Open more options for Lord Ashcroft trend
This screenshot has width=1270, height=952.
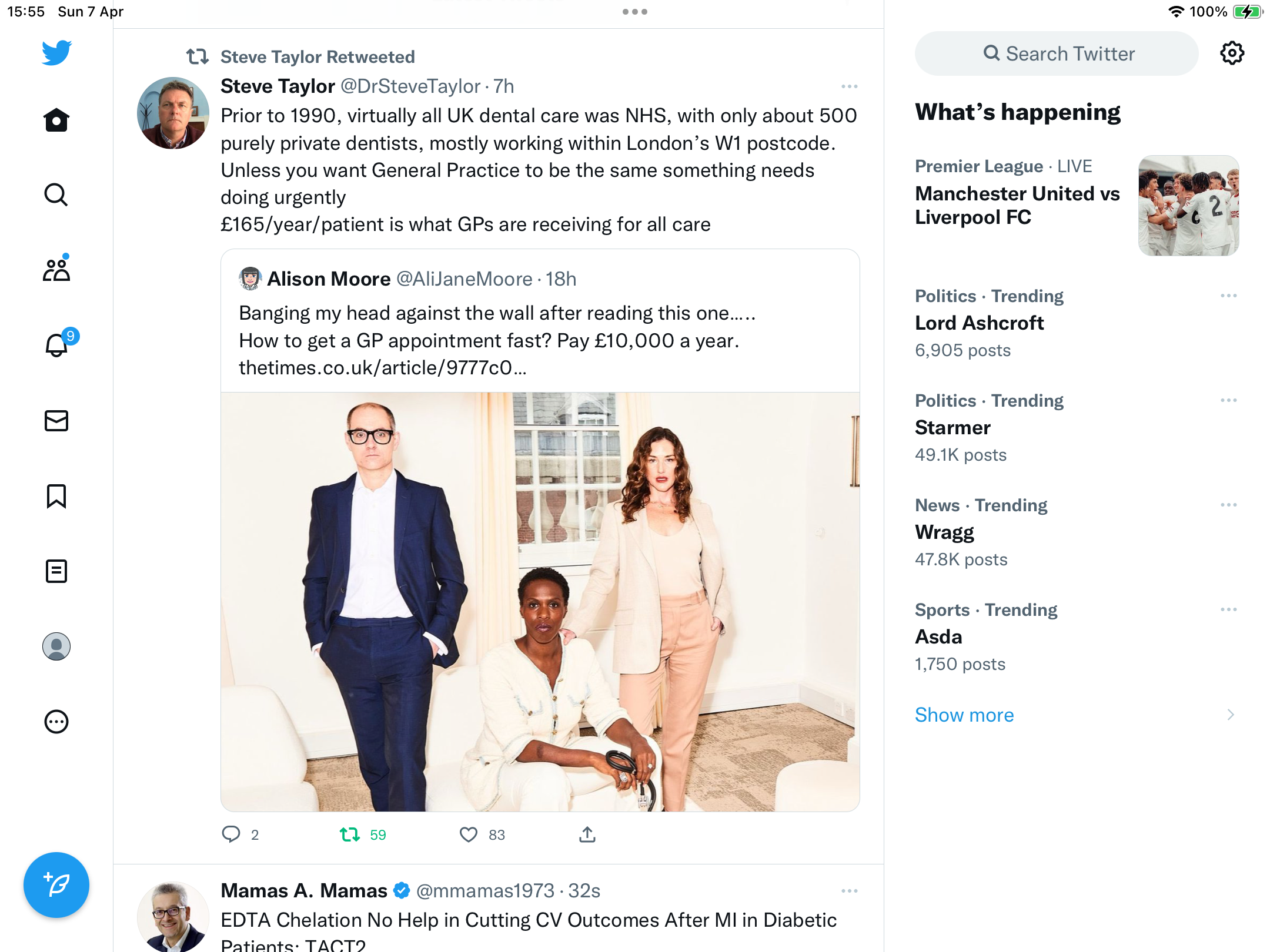coord(1229,296)
